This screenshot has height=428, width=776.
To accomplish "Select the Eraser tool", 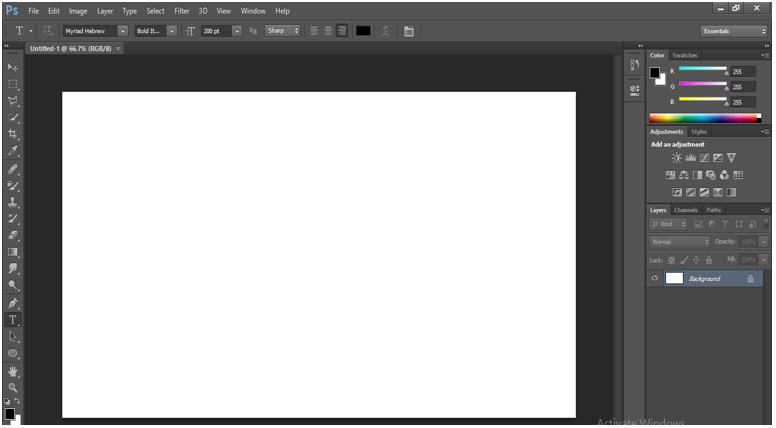I will coord(13,236).
